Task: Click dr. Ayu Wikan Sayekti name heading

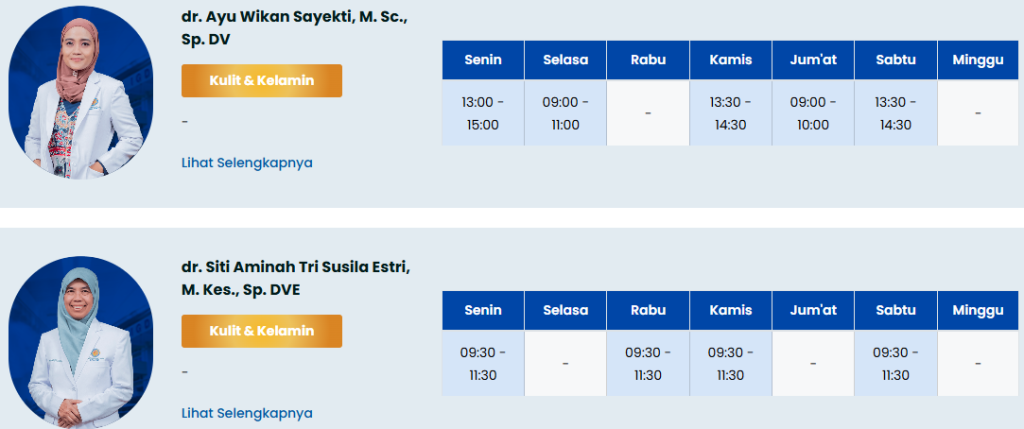Action: click(296, 28)
